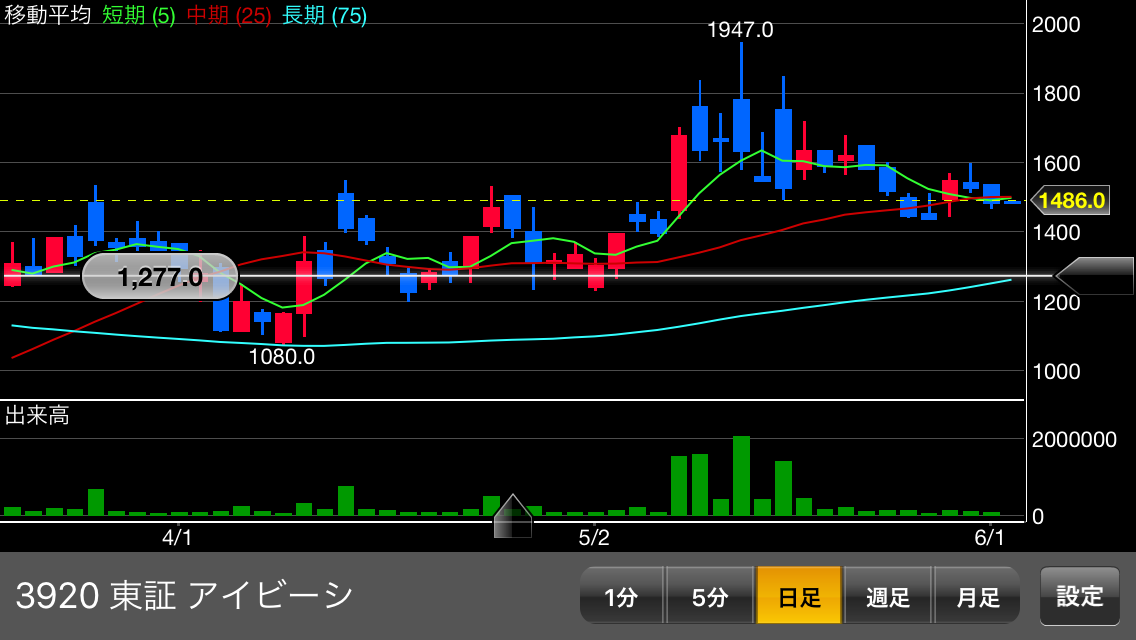
Task: Click the 1947.0 high price marker
Action: pos(740,30)
